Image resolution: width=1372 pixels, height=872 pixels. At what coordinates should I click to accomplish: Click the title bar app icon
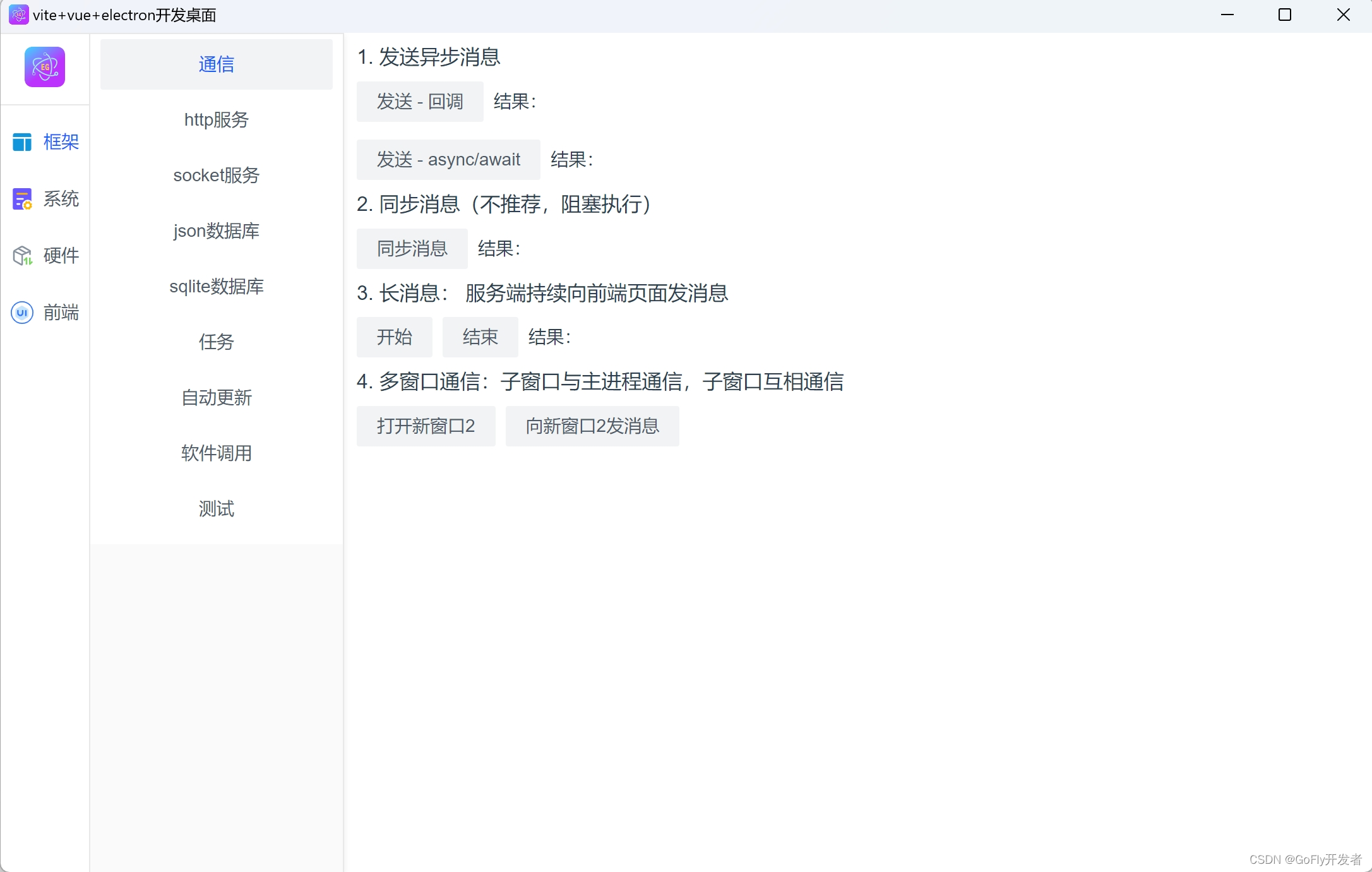(18, 15)
